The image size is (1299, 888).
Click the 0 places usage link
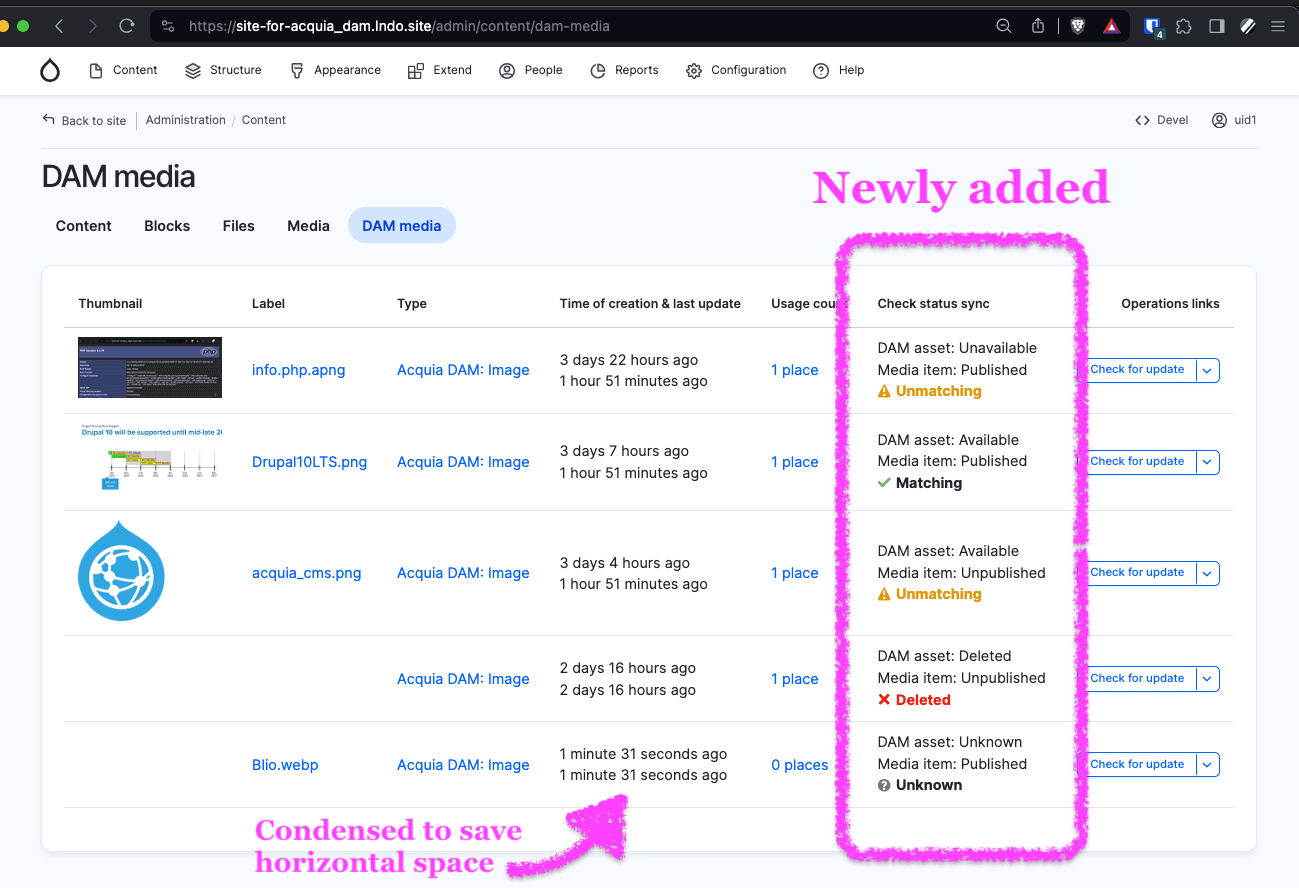800,765
